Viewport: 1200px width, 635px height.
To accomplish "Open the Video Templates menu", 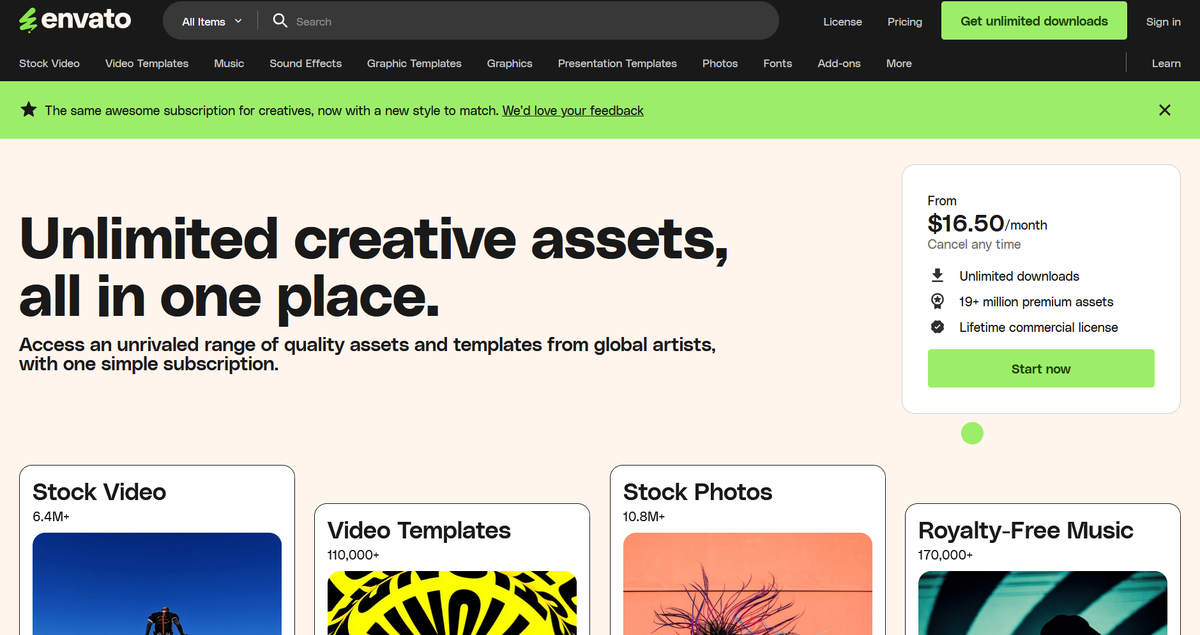I will point(147,63).
